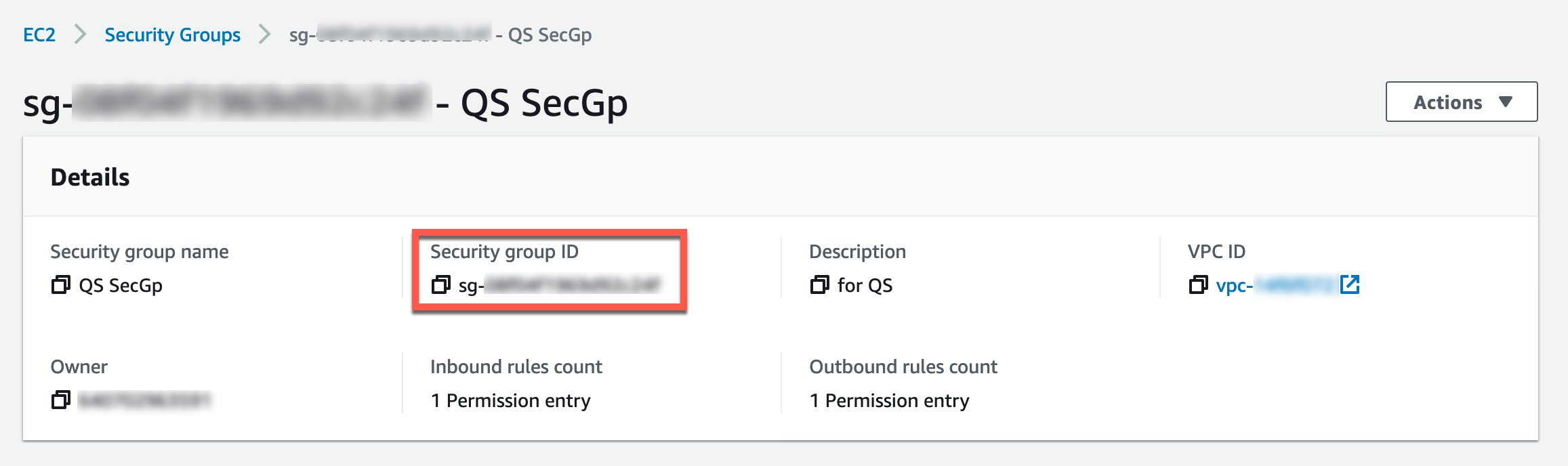Screen dimensions: 1568x466
Task: Click the large page title heading
Action: (x=325, y=104)
